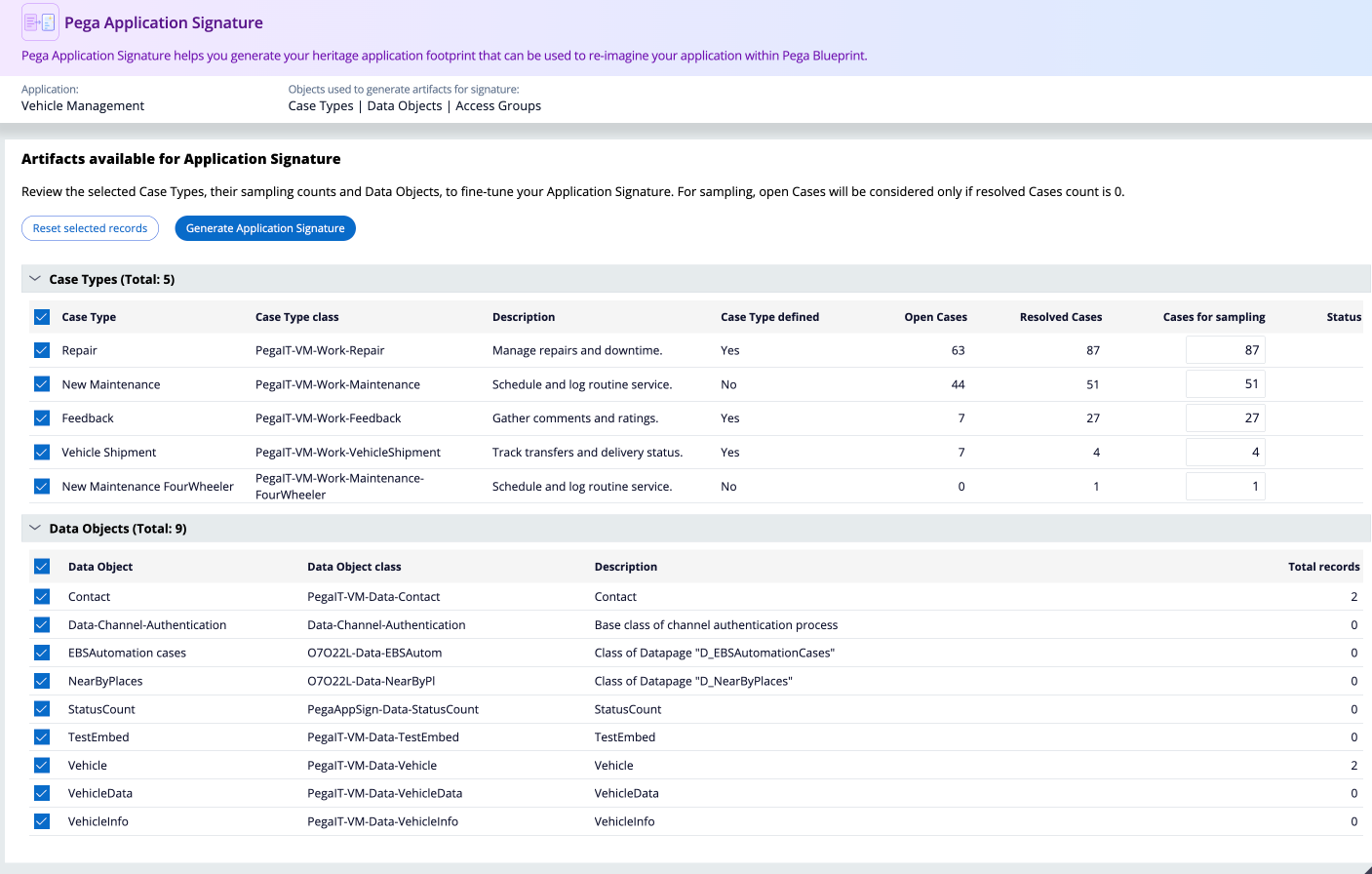Collapse the Case Types section
The height and width of the screenshot is (874, 1372).
(35, 279)
